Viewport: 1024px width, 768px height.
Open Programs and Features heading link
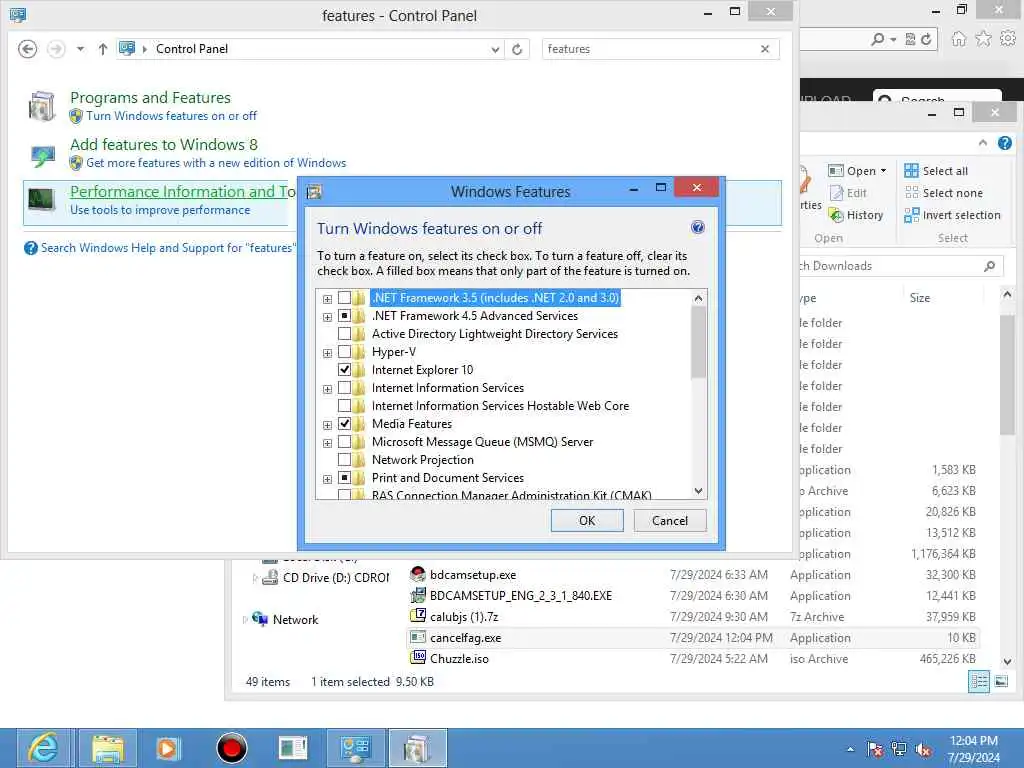[150, 97]
